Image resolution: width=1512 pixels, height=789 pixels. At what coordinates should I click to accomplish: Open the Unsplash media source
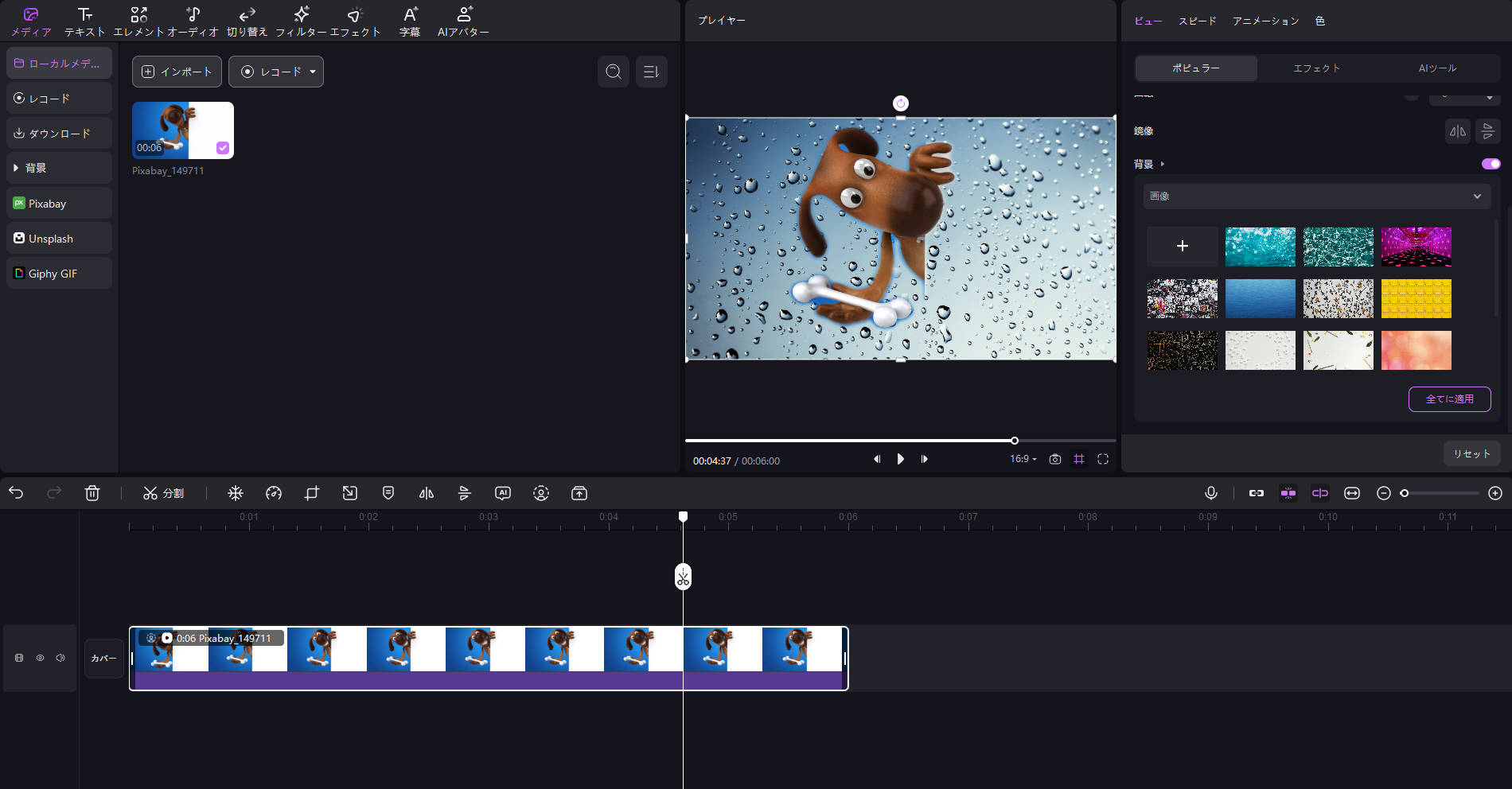click(x=59, y=238)
